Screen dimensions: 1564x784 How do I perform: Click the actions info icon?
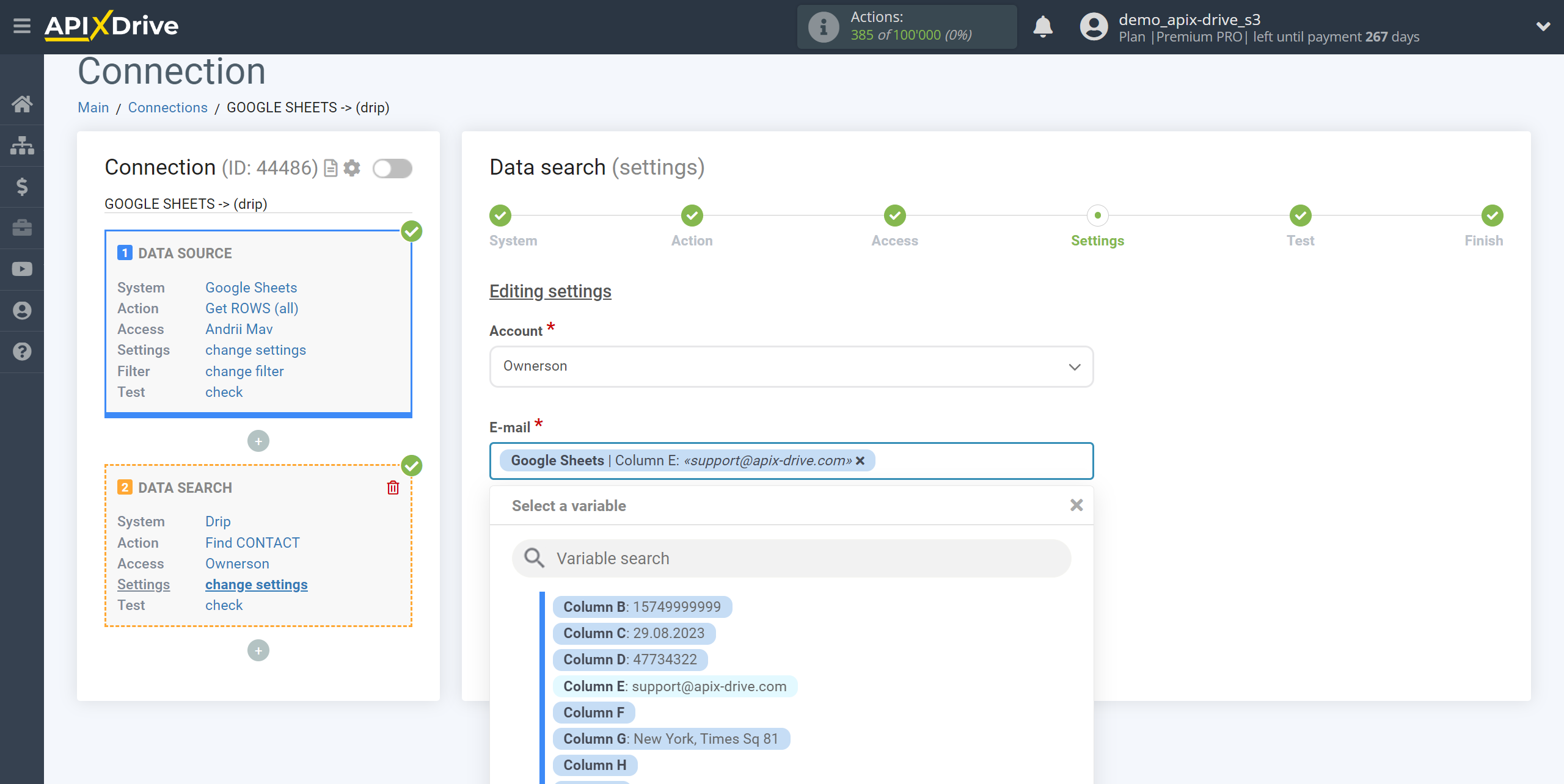[x=824, y=27]
